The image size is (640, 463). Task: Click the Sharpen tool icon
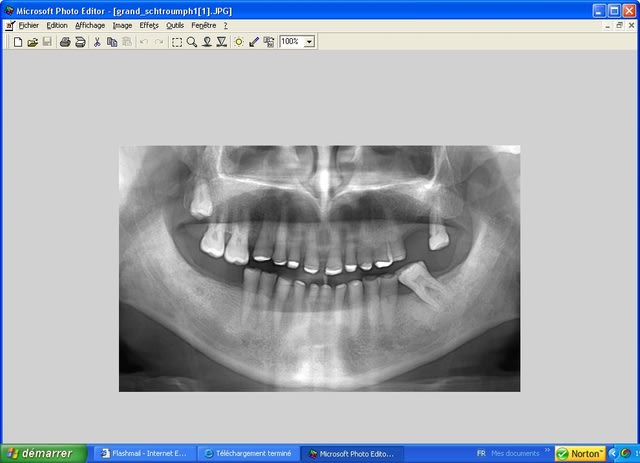[221, 42]
